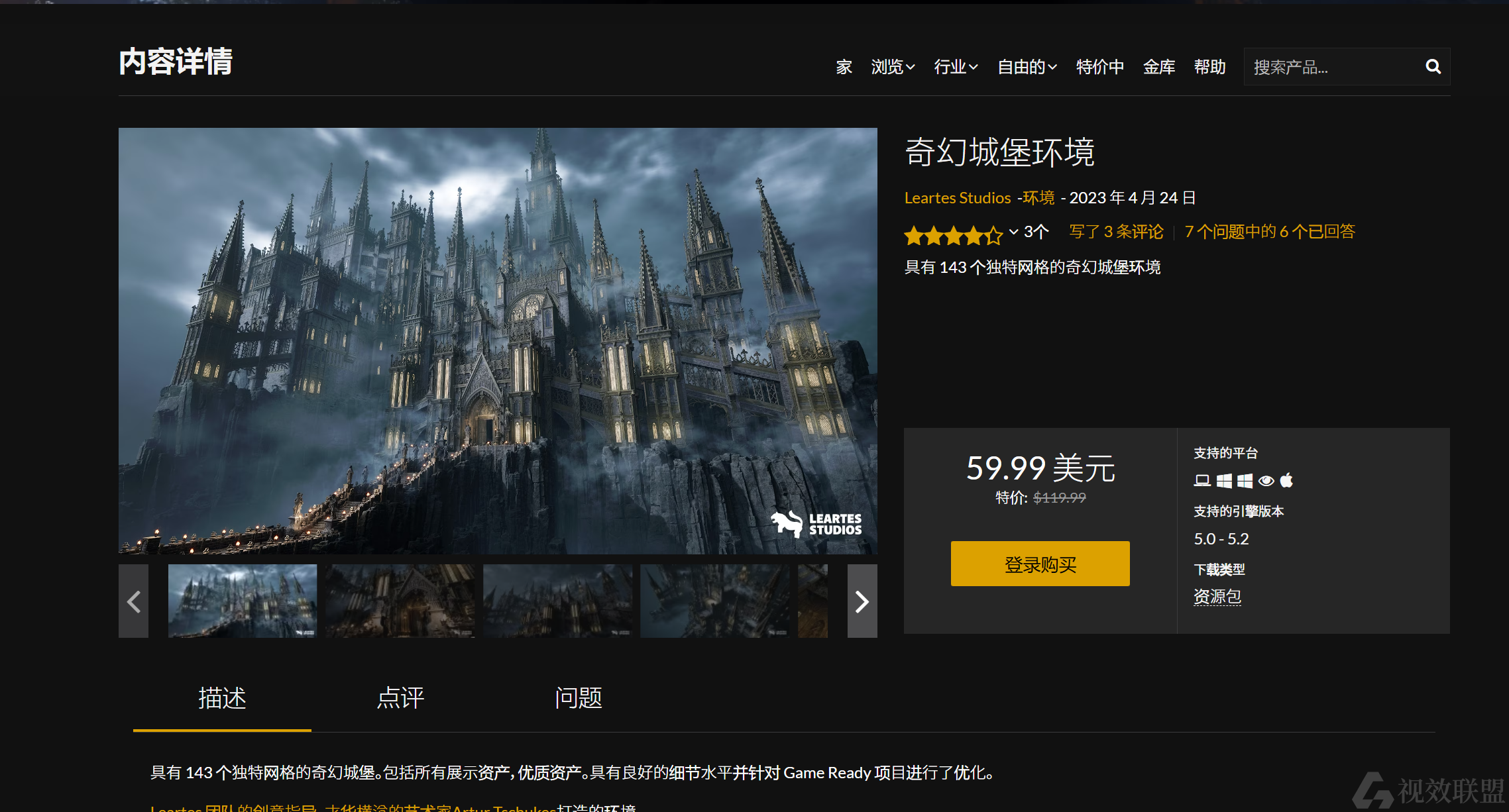Open the 行业 dropdown menu

[x=956, y=67]
